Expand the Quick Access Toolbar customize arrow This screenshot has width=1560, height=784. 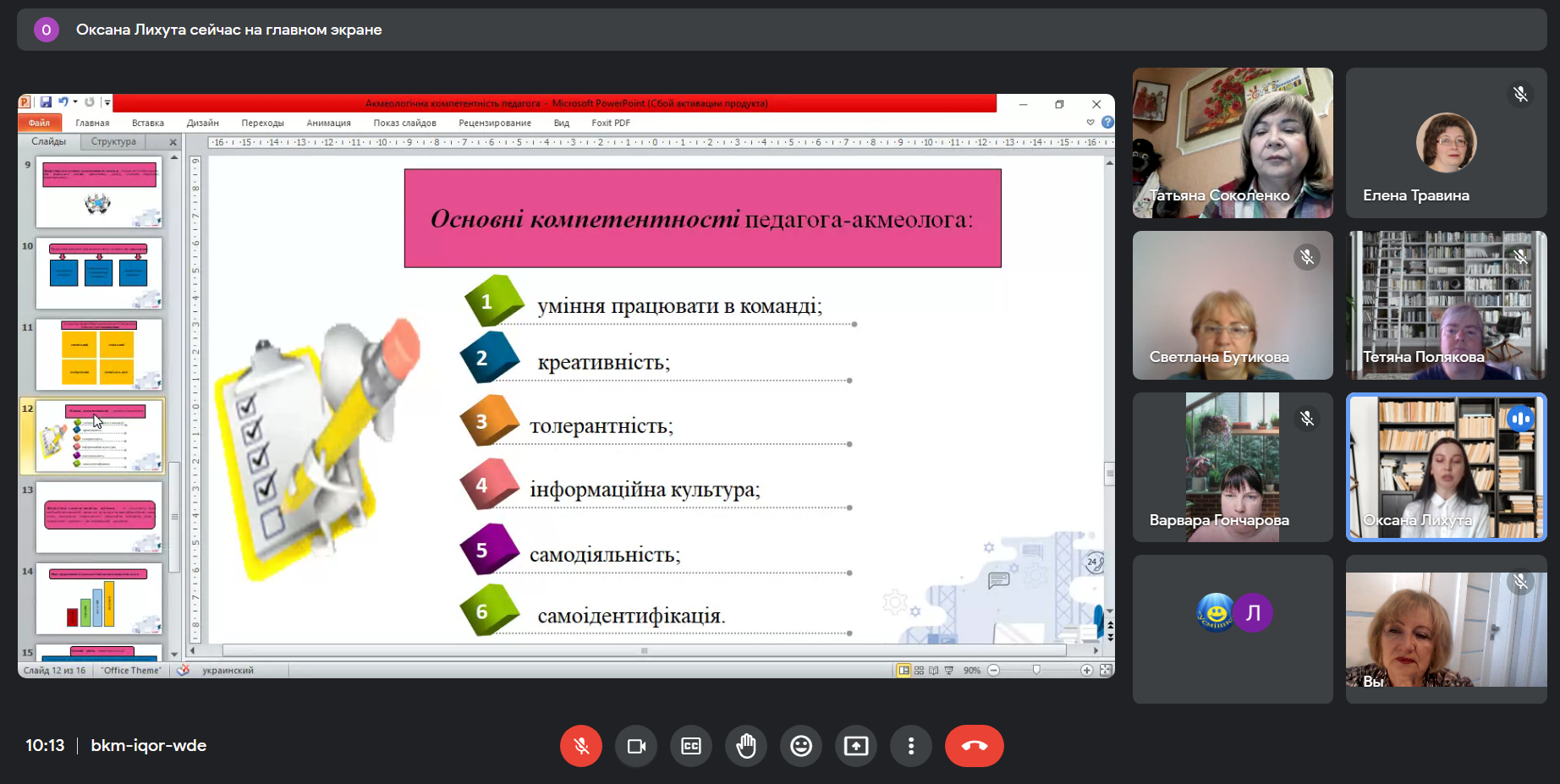click(107, 103)
